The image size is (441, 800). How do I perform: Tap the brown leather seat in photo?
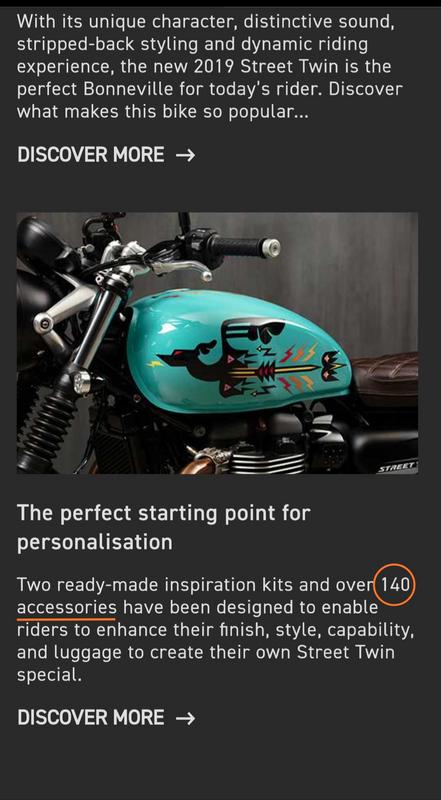(386, 378)
